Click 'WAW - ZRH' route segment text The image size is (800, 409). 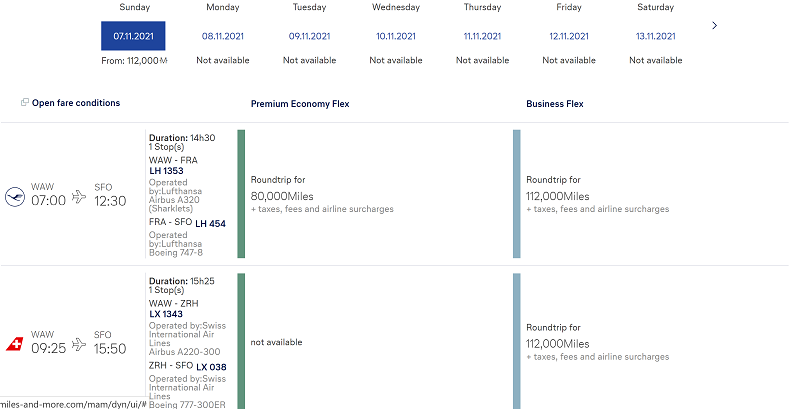coord(173,303)
